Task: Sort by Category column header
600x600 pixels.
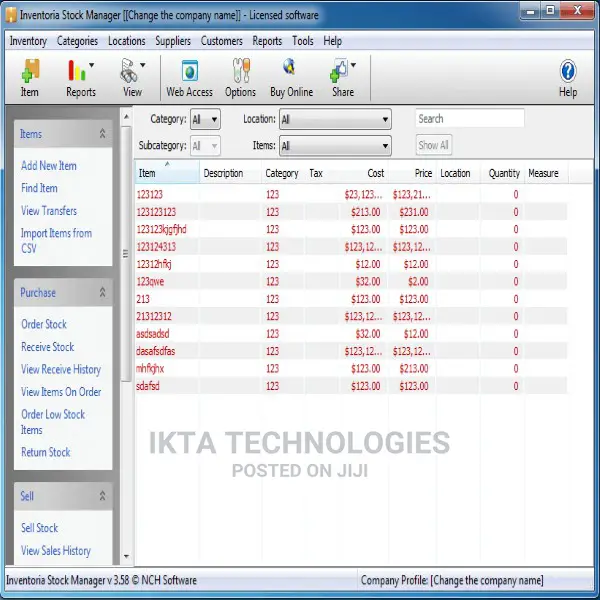Action: 283,173
